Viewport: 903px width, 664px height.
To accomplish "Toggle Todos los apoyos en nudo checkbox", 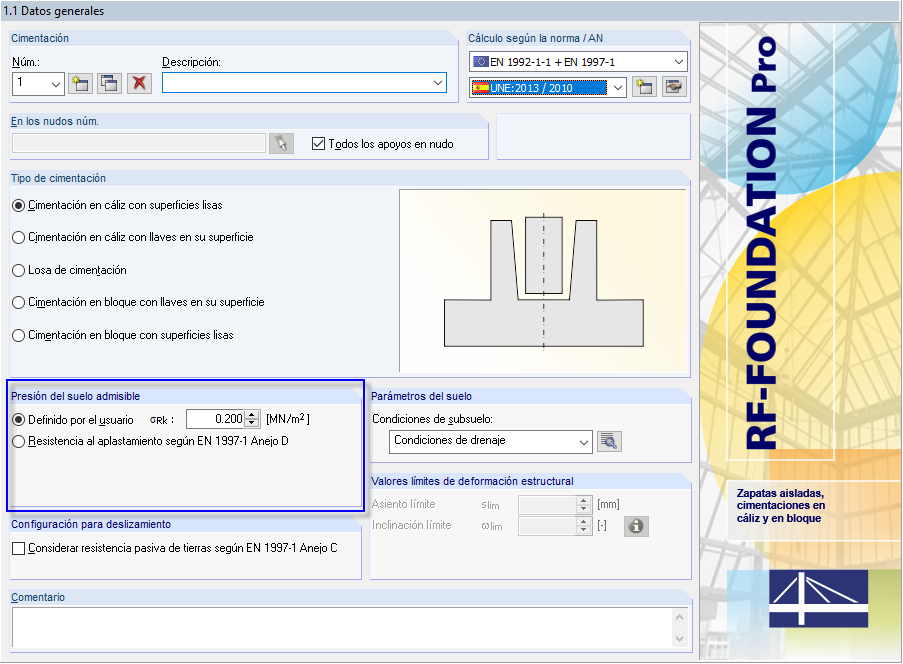I will click(x=318, y=143).
